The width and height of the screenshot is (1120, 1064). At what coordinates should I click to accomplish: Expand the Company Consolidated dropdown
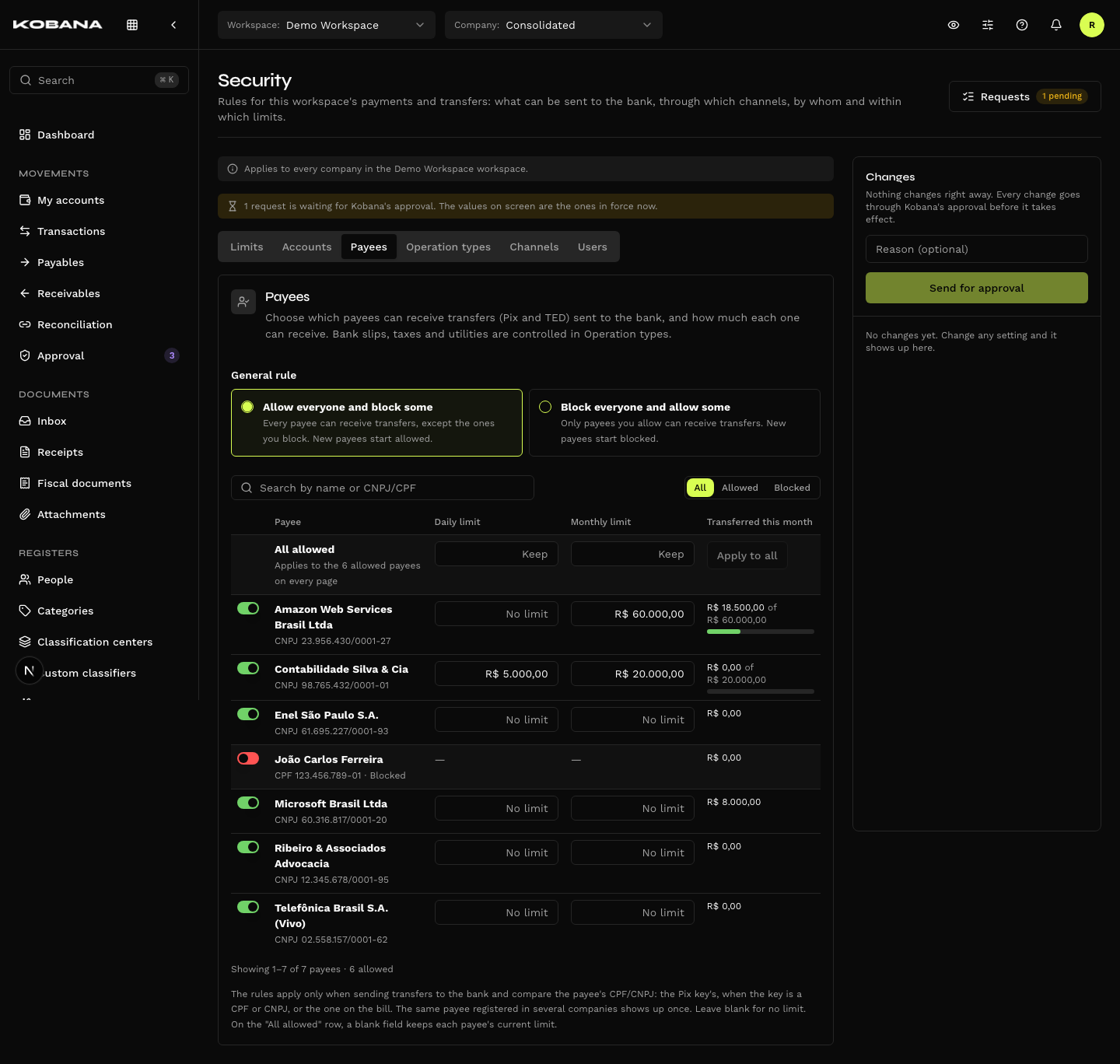[554, 25]
